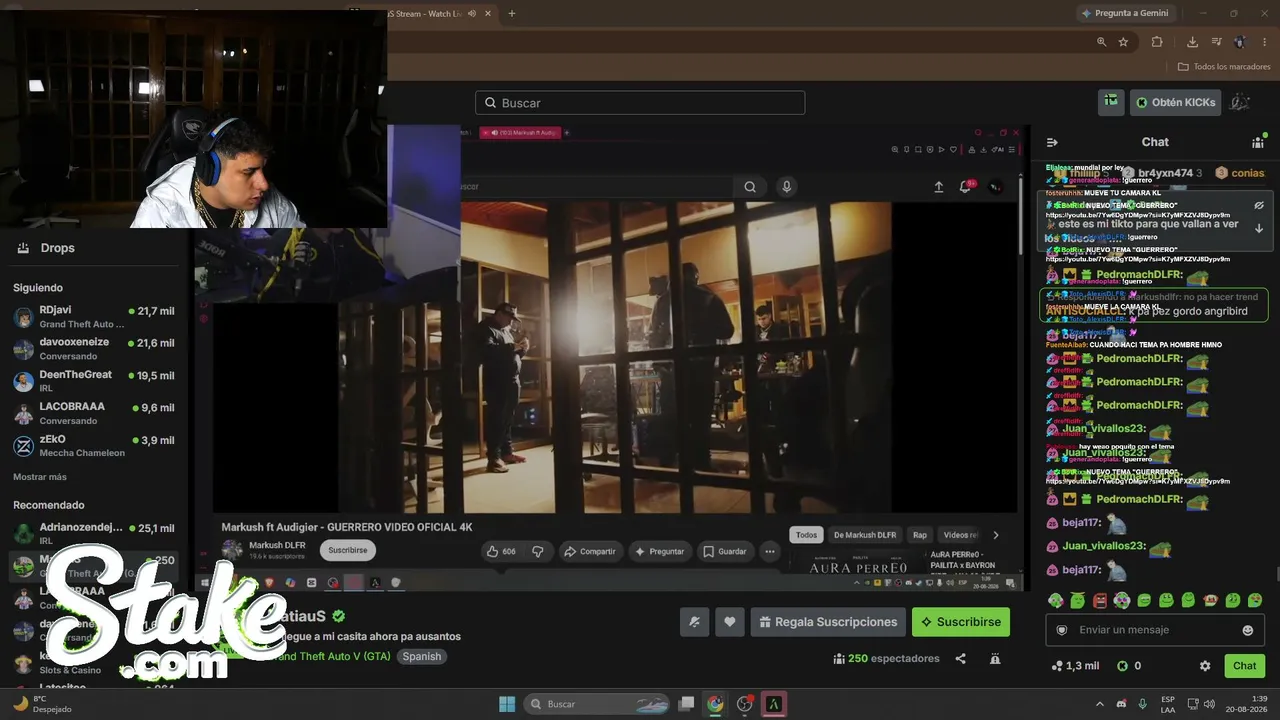The width and height of the screenshot is (1280, 720).
Task: Open the emoji picker in chat input
Action: click(1247, 630)
